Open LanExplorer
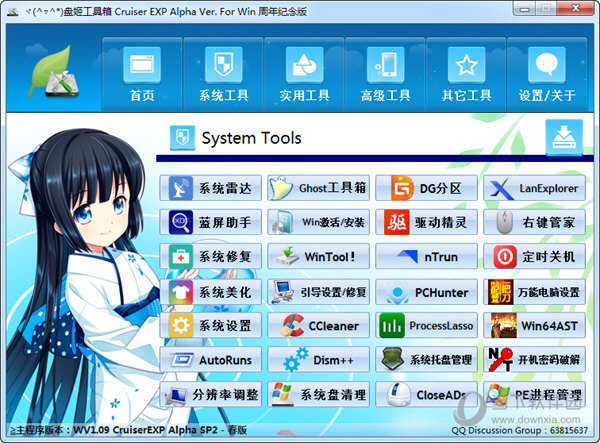The width and height of the screenshot is (600, 443). [x=535, y=188]
